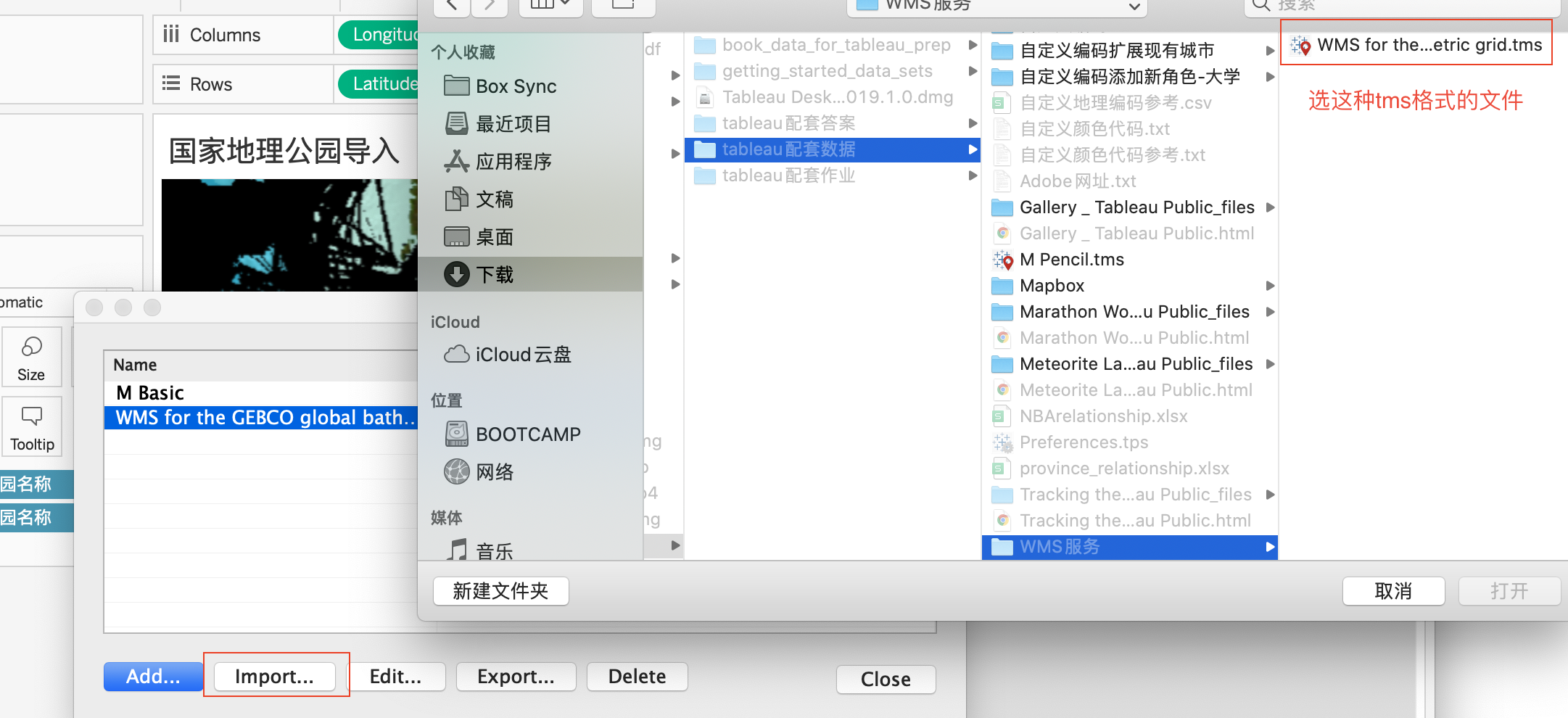Delete the selected map service

click(x=637, y=677)
